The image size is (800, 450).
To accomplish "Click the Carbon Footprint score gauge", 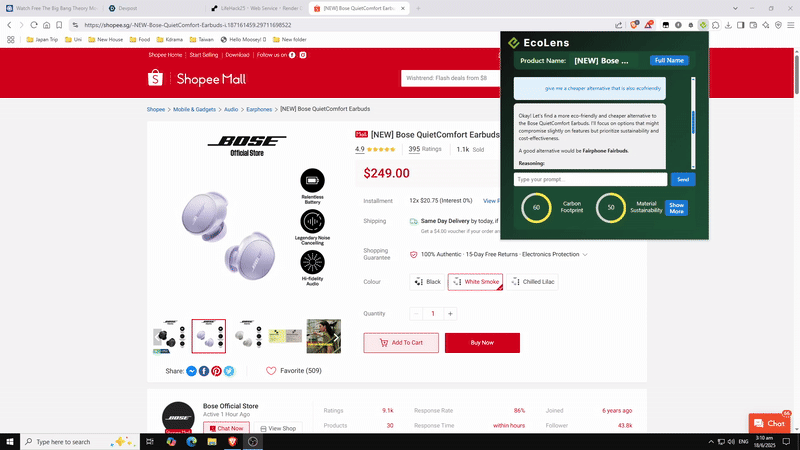I will [x=536, y=208].
